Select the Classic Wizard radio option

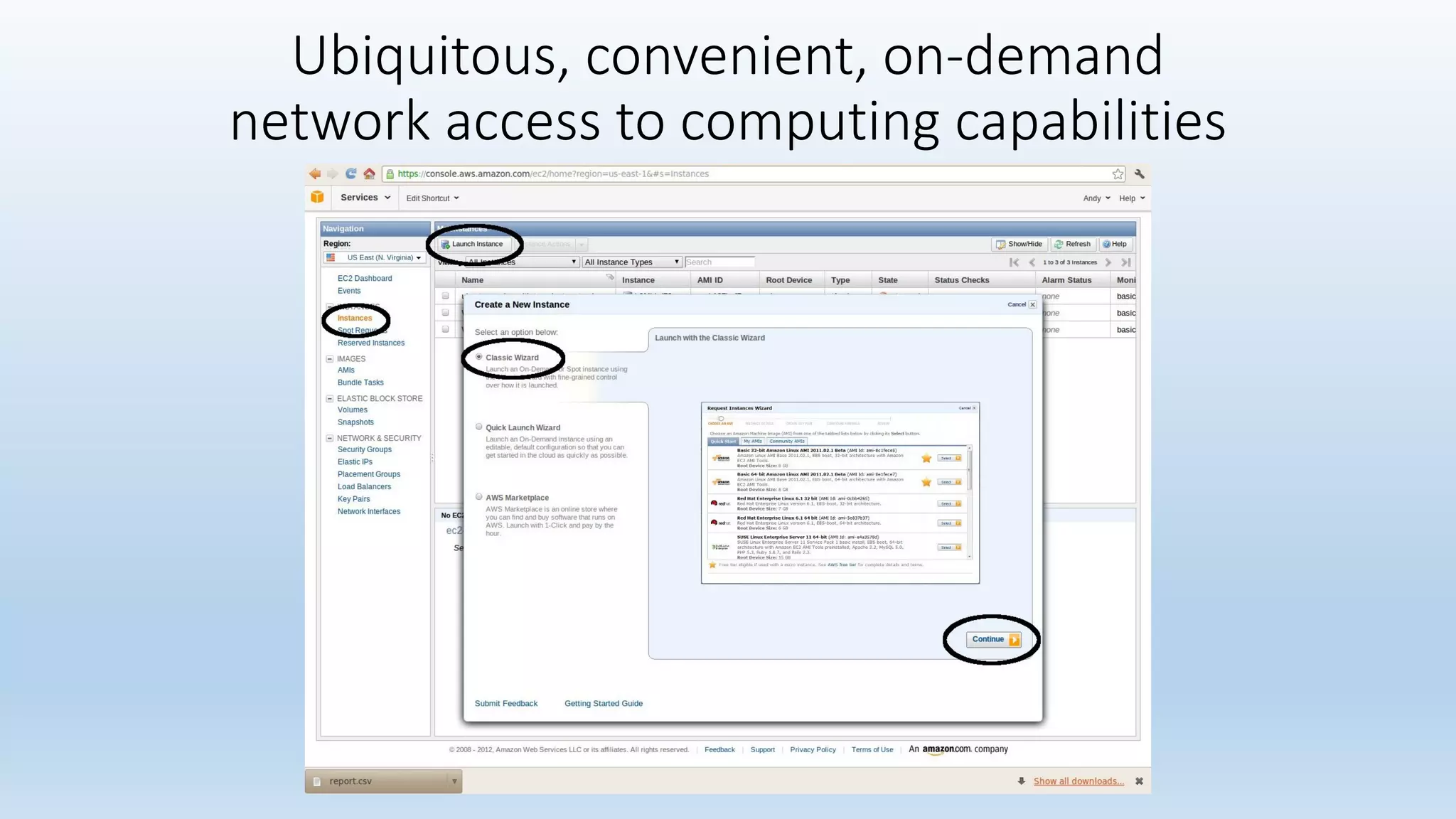point(479,357)
